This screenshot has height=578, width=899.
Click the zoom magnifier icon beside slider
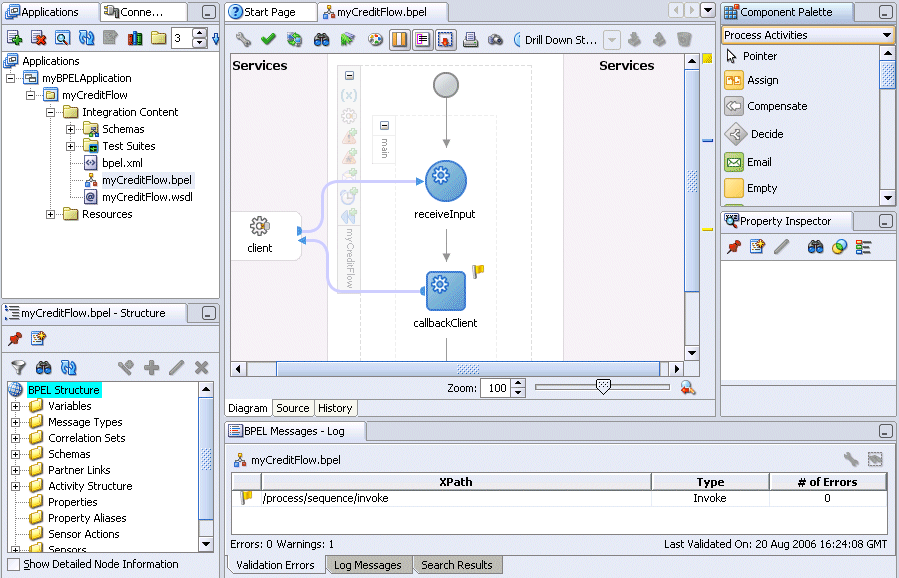coord(688,388)
